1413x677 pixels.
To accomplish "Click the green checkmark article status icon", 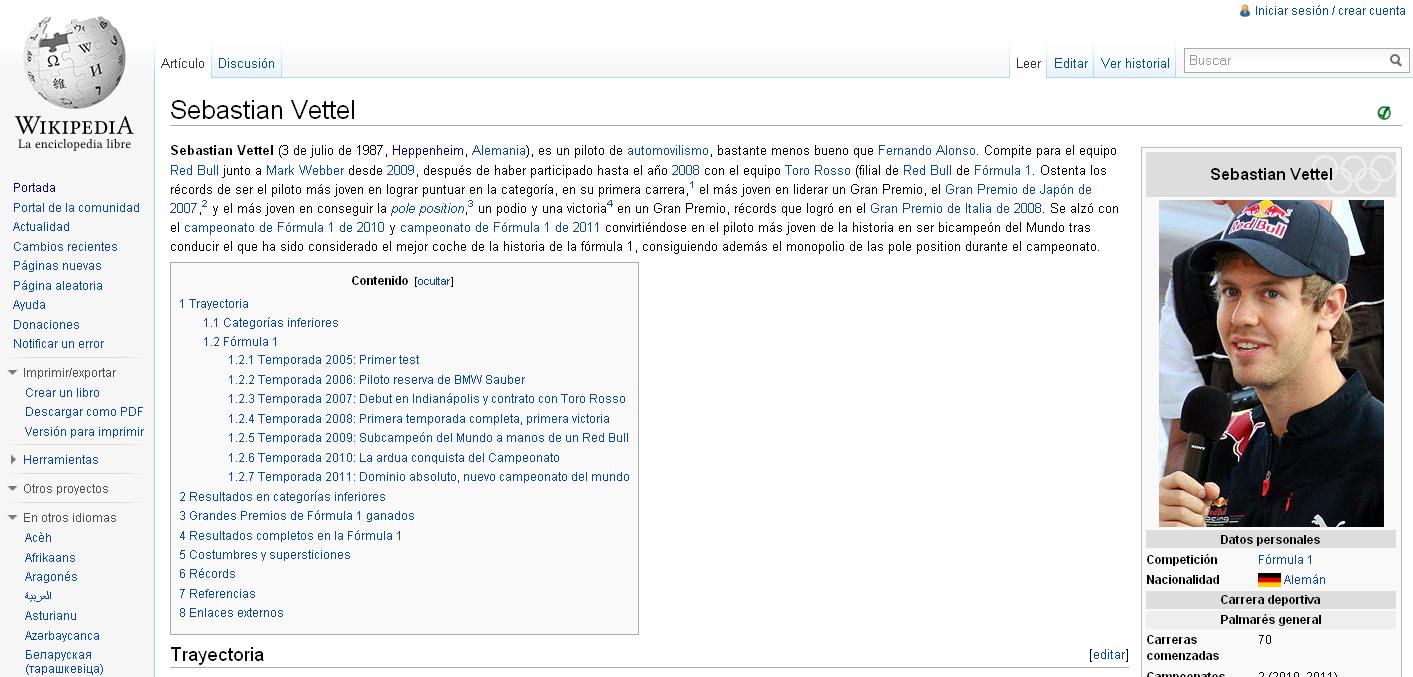I will (1384, 113).
